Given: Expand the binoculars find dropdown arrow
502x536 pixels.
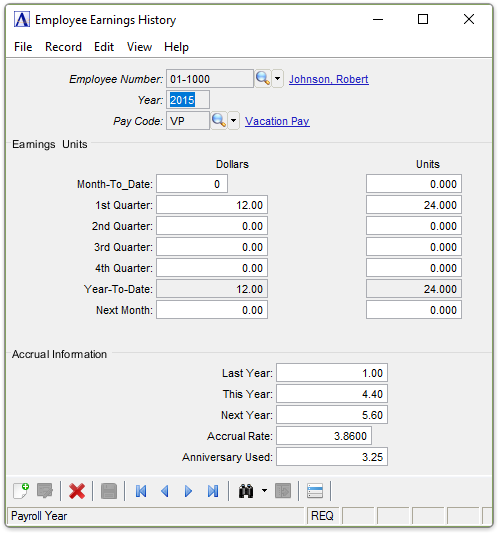Looking at the screenshot, I should point(264,491).
